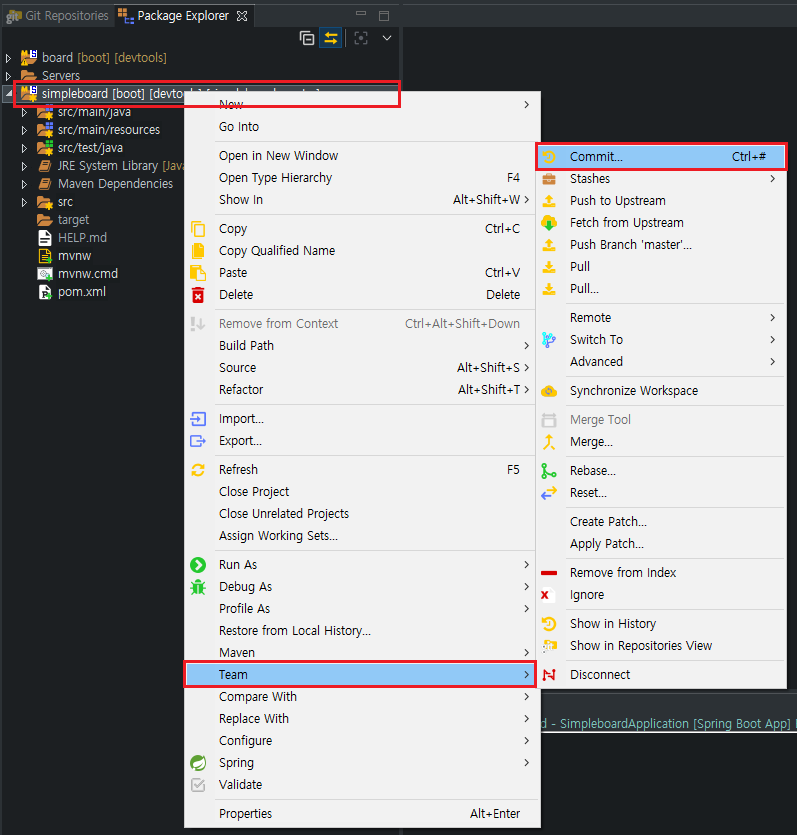Open the Maven submenu
This screenshot has height=835, width=797.
[360, 652]
